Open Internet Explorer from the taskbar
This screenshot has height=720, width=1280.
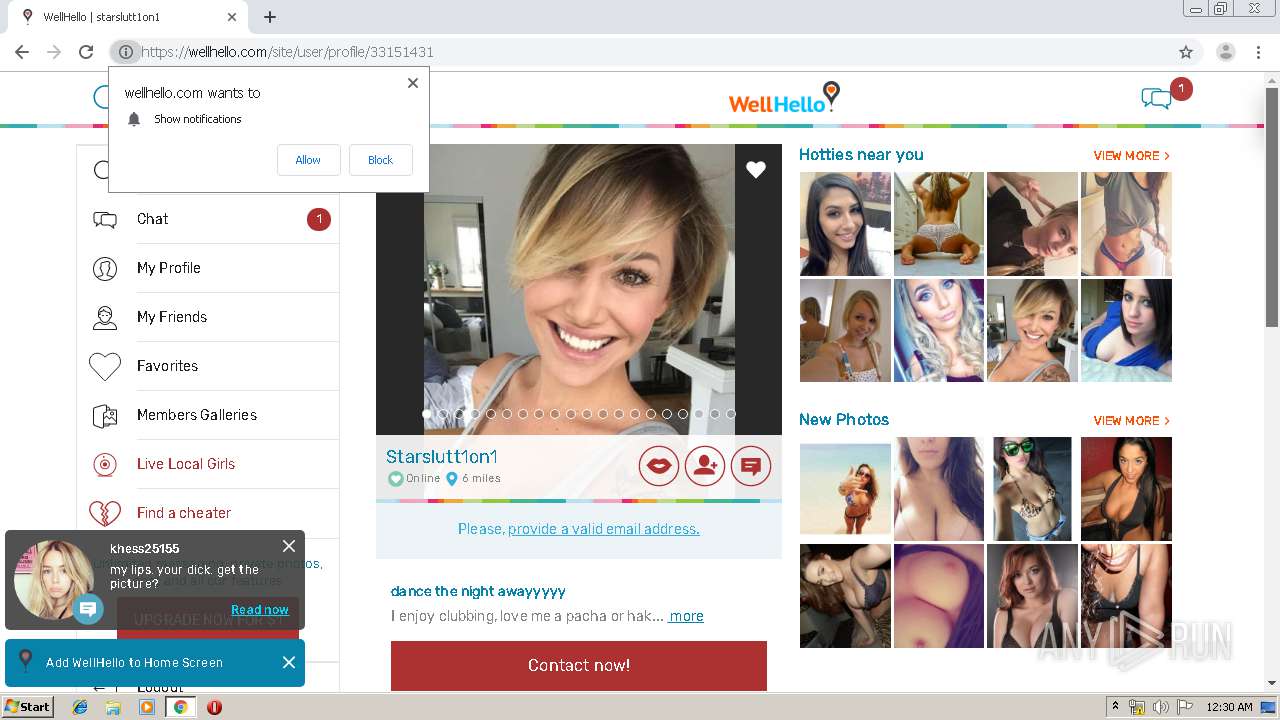click(80, 707)
